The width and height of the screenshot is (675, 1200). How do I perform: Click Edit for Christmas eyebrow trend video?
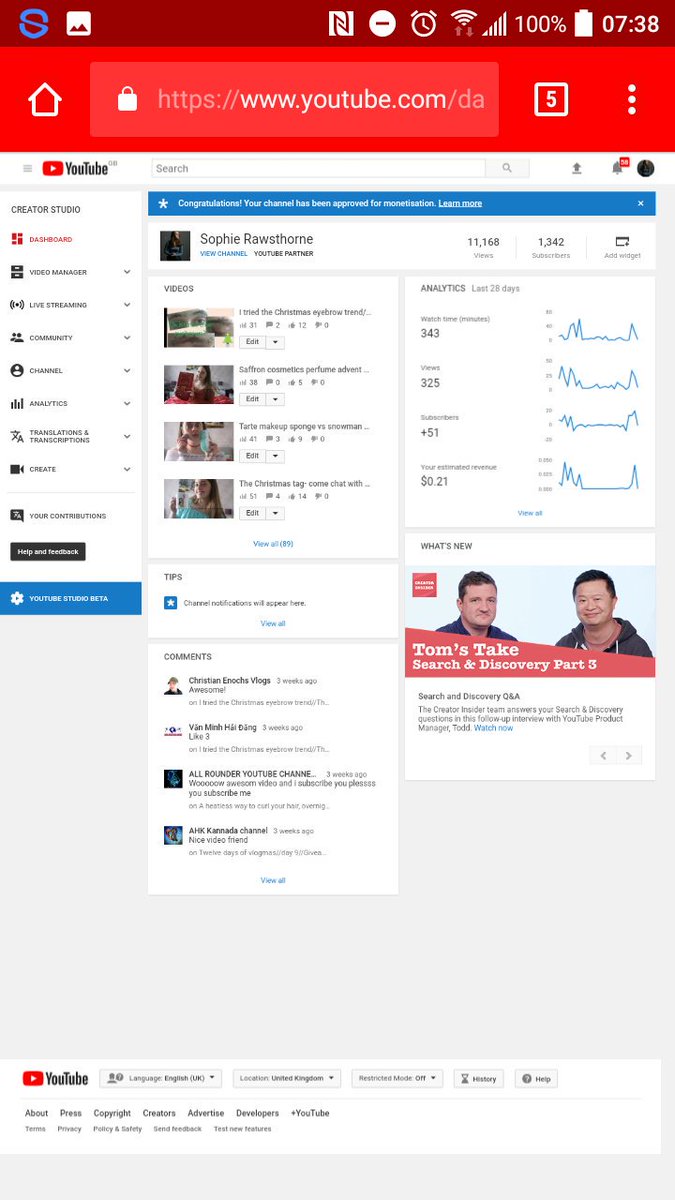[252, 342]
